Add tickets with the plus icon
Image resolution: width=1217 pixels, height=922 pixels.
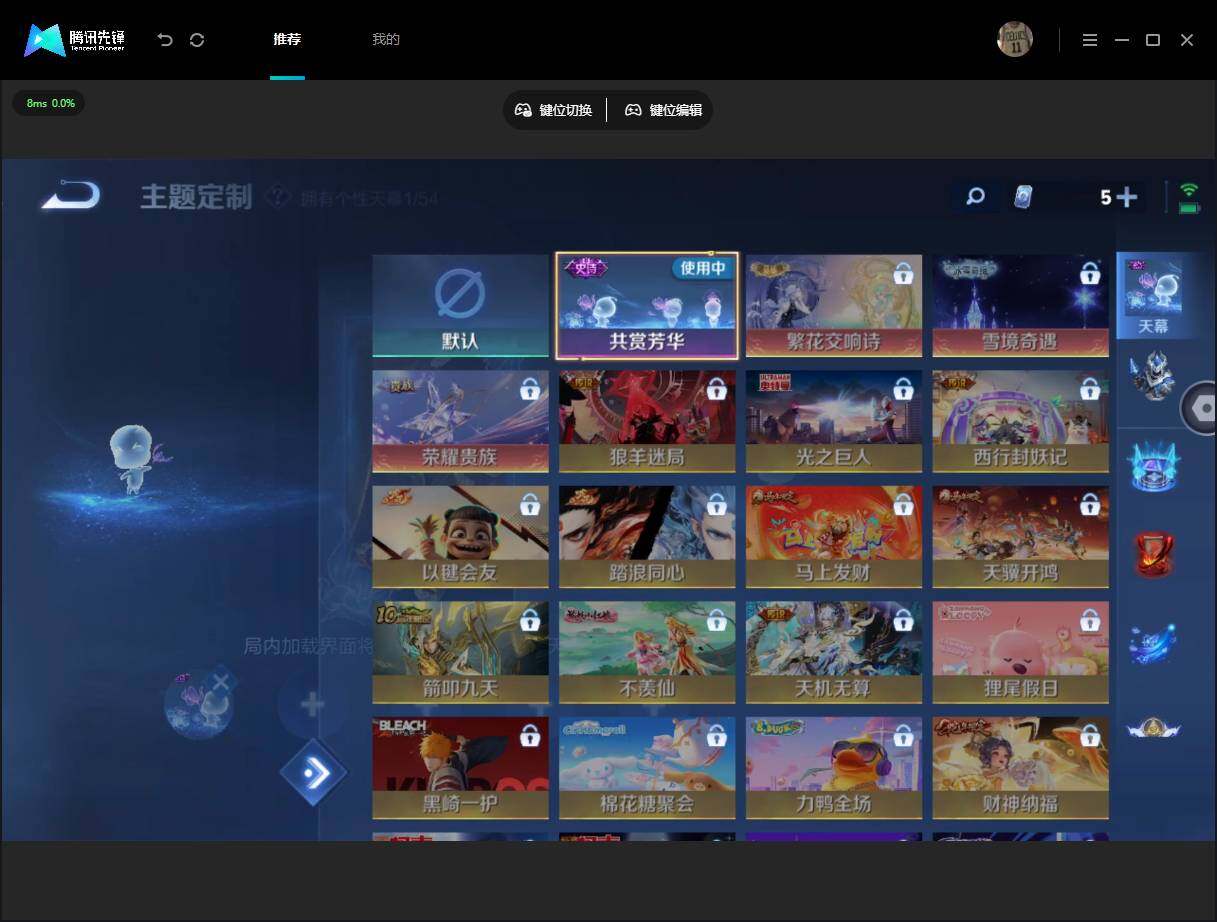coord(1127,197)
